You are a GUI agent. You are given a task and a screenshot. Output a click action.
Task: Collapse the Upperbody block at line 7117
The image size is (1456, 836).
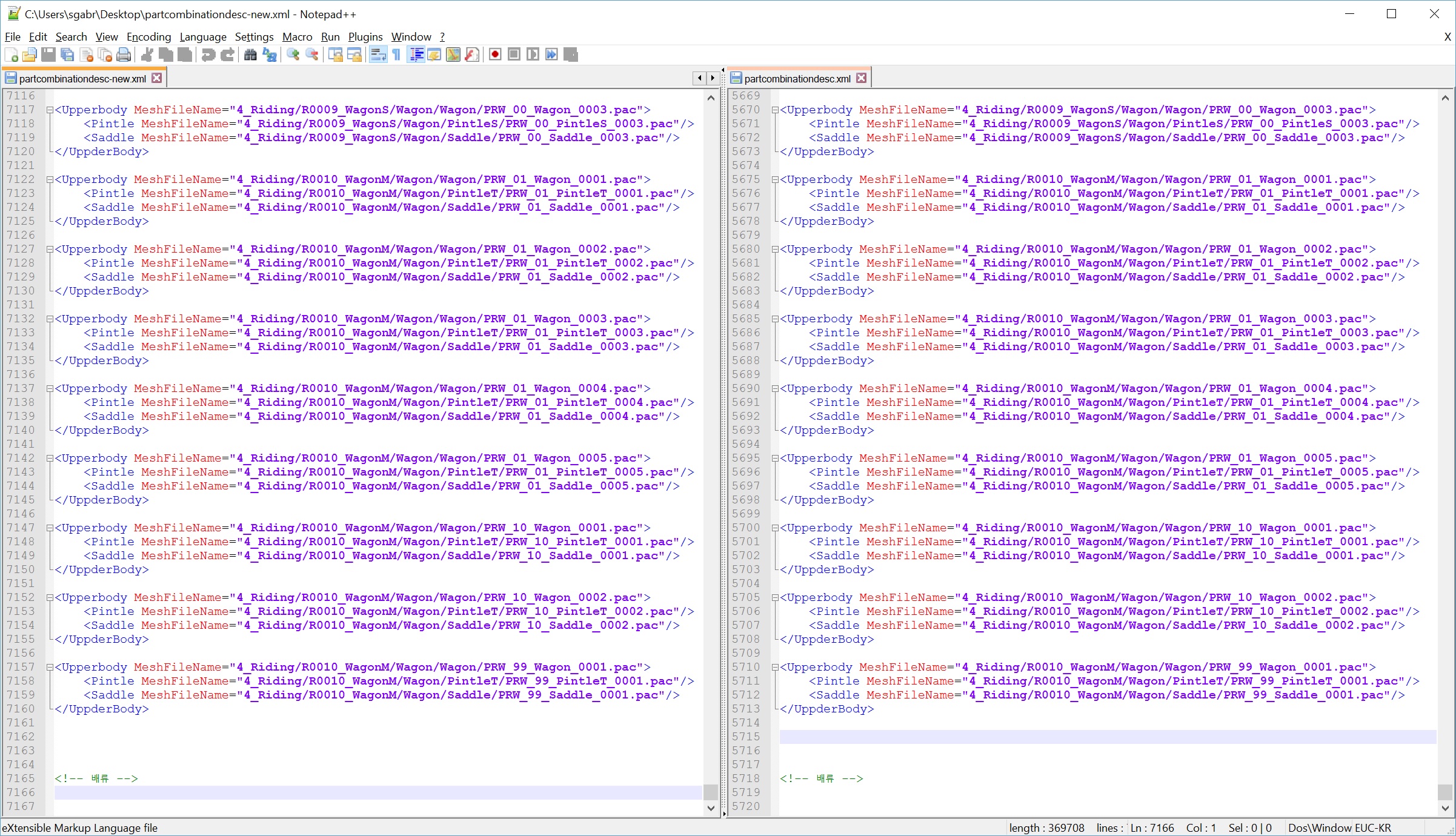point(50,110)
